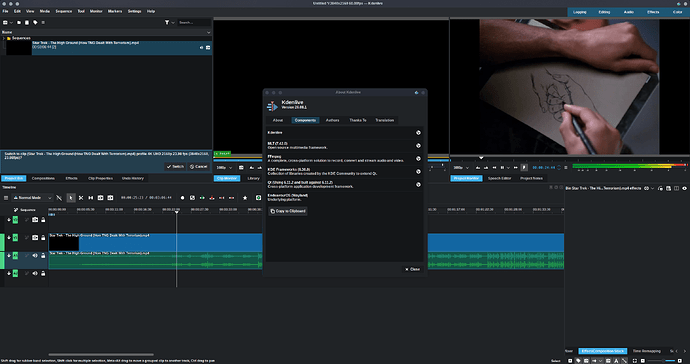Screen dimensions: 690x364
Task: Open the Kdenlive component website link
Action: (418, 132)
